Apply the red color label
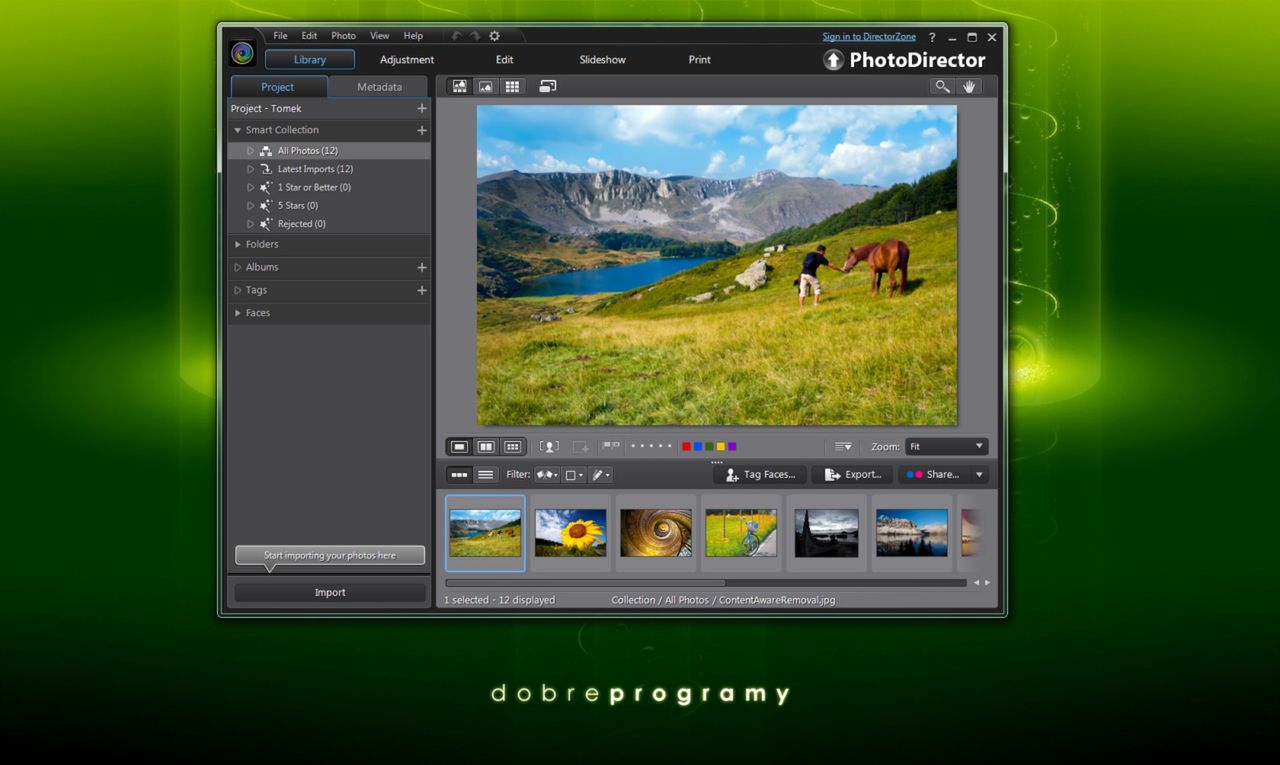This screenshot has height=765, width=1280. [x=686, y=447]
